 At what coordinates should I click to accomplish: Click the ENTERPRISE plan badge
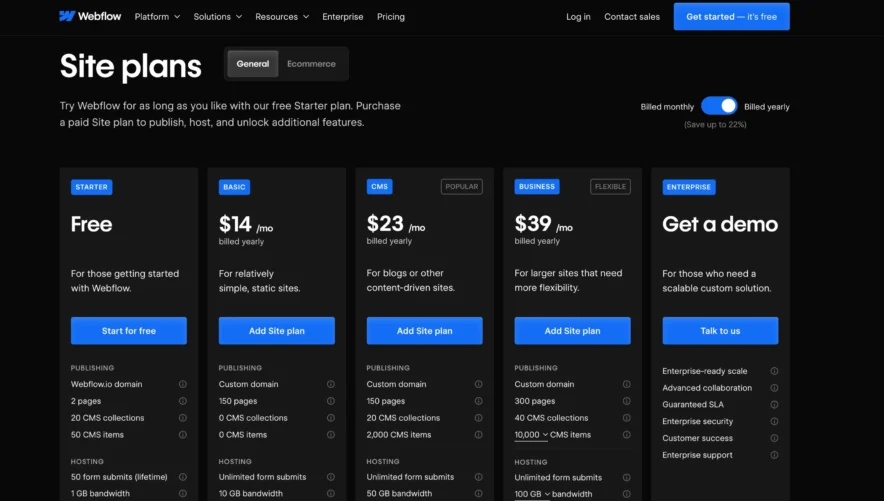(689, 187)
